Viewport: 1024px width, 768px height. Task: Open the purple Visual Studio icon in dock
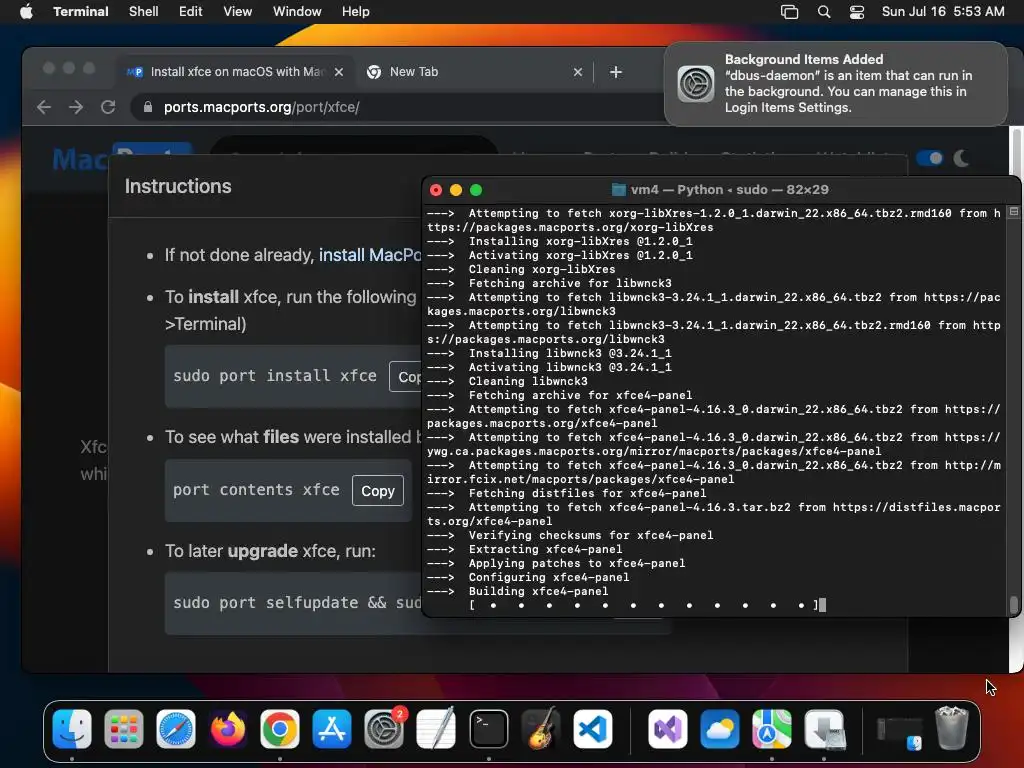[x=667, y=729]
